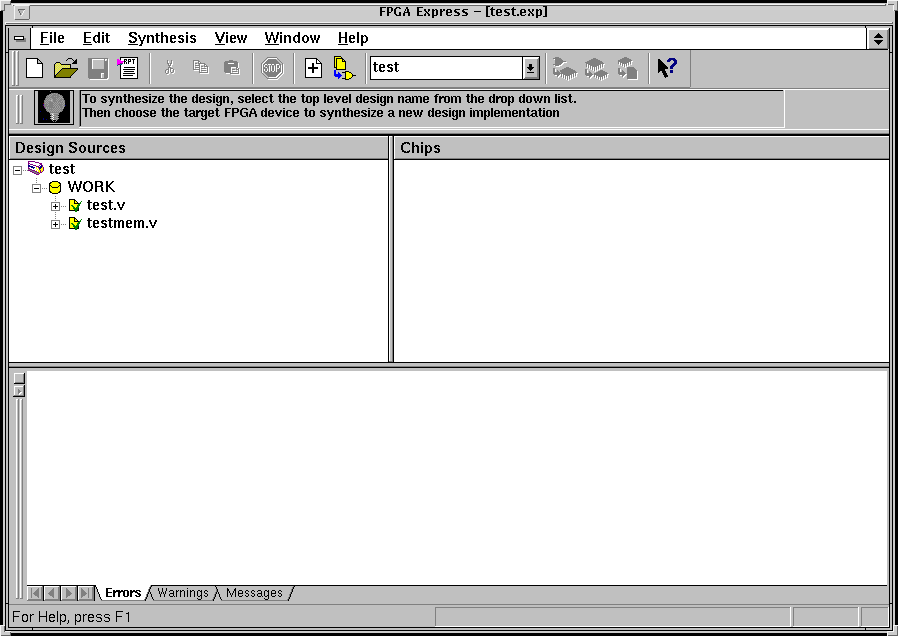The image size is (898, 636).
Task: Click the previous-tab scroll arrow button
Action: [52, 593]
